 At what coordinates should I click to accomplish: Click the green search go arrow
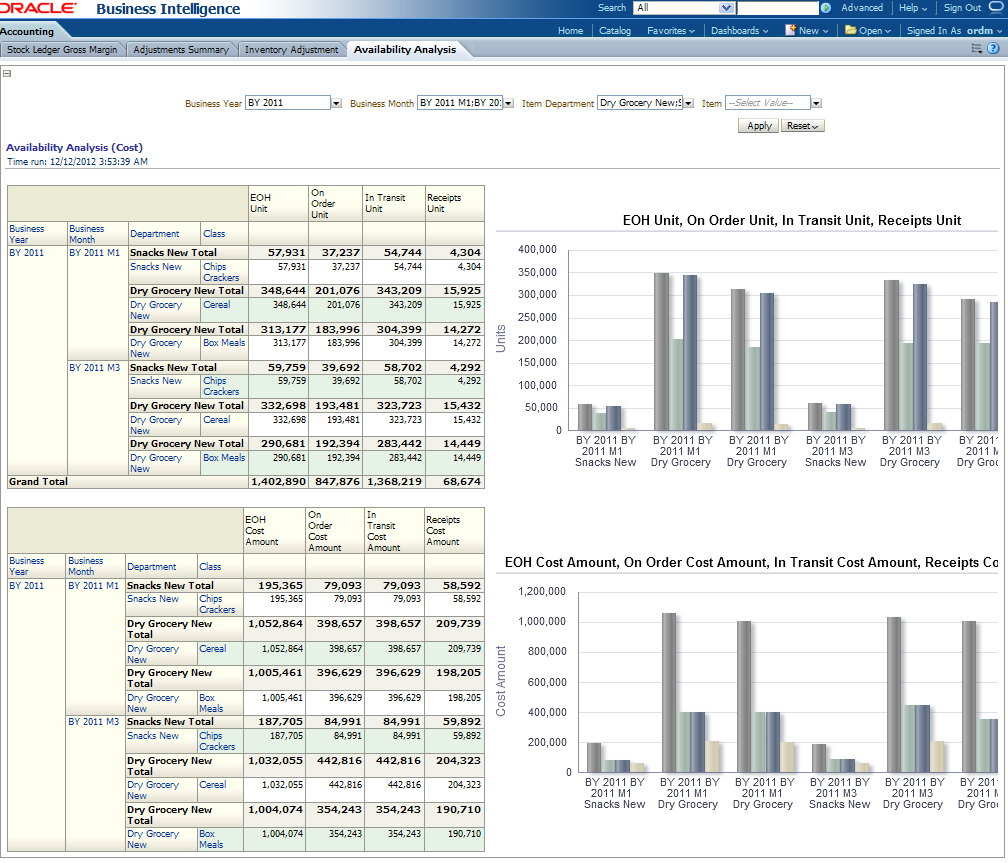[x=825, y=8]
